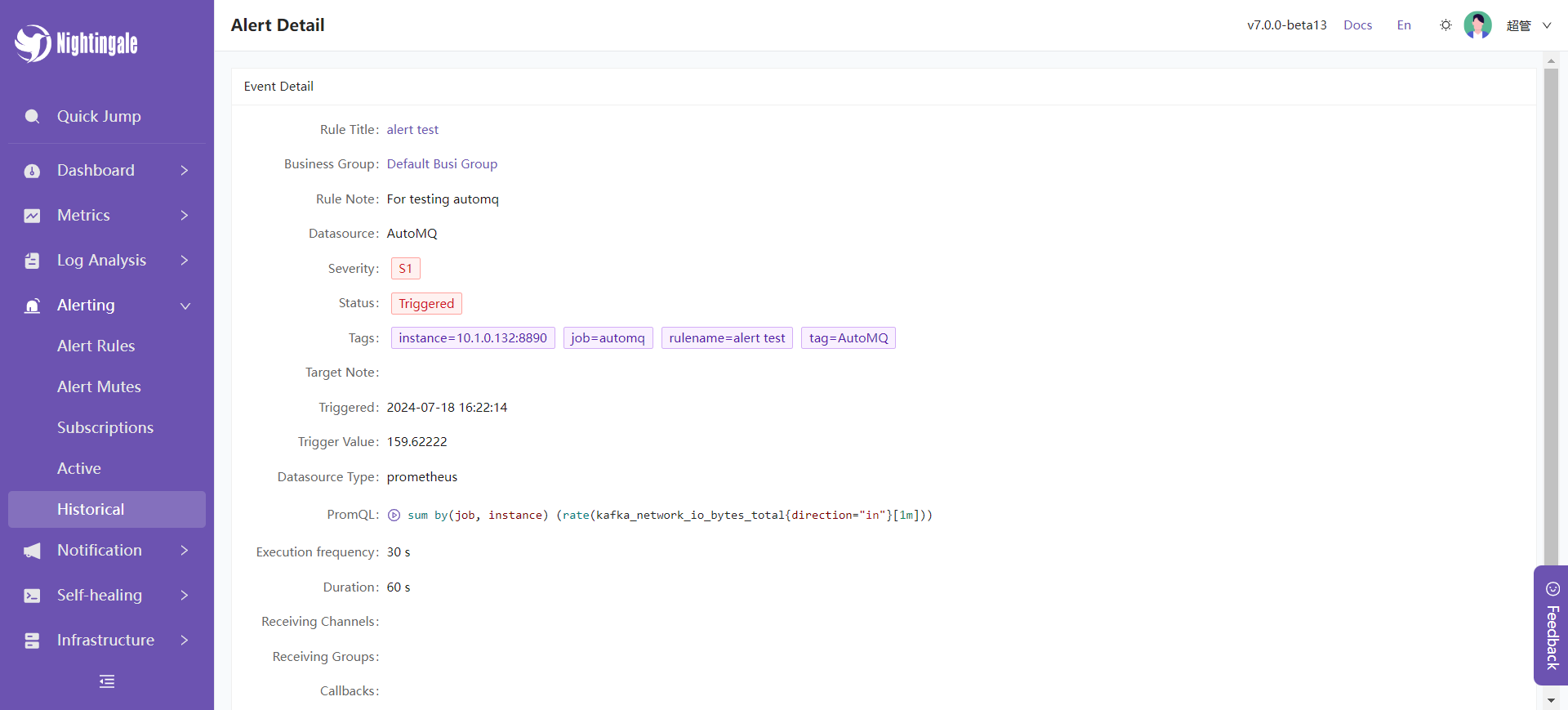The height and width of the screenshot is (710, 1568).
Task: Open the user account dropdown arrow
Action: (x=1546, y=25)
